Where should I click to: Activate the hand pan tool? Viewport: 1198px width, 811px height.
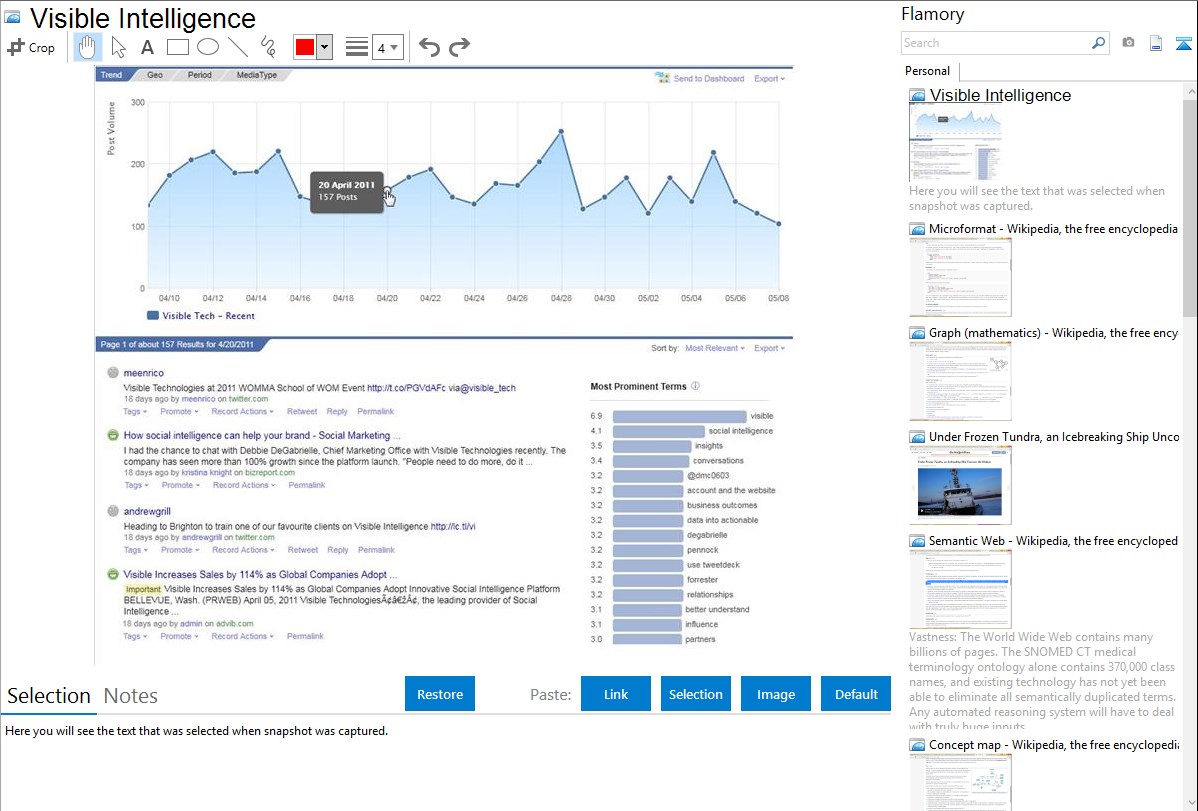click(87, 47)
